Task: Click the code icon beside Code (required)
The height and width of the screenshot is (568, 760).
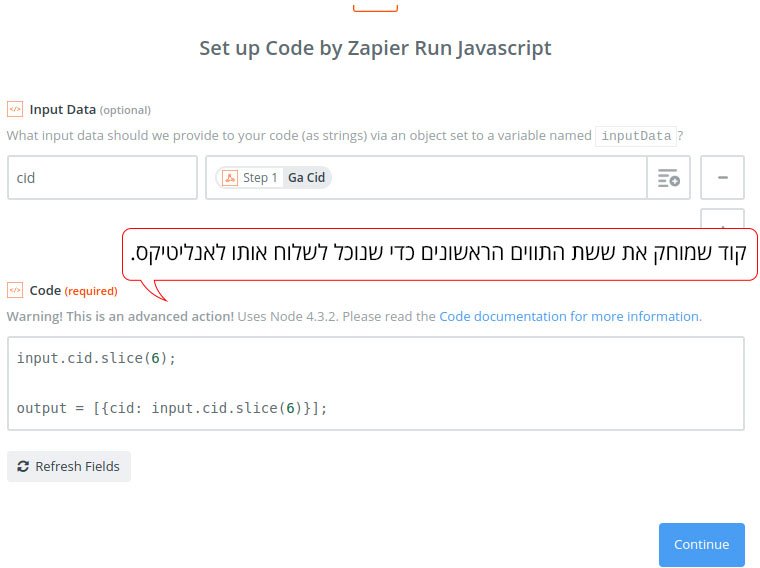Action: click(x=15, y=290)
